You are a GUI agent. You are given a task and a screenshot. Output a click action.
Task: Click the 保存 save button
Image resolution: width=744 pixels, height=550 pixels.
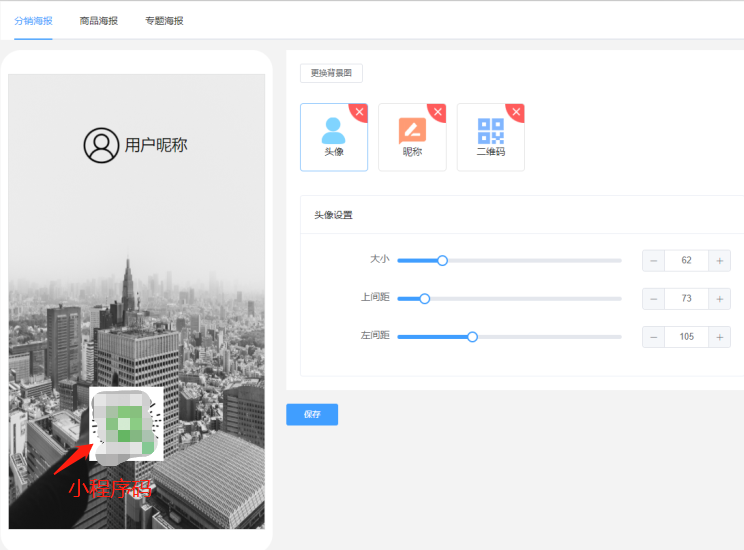click(x=312, y=414)
